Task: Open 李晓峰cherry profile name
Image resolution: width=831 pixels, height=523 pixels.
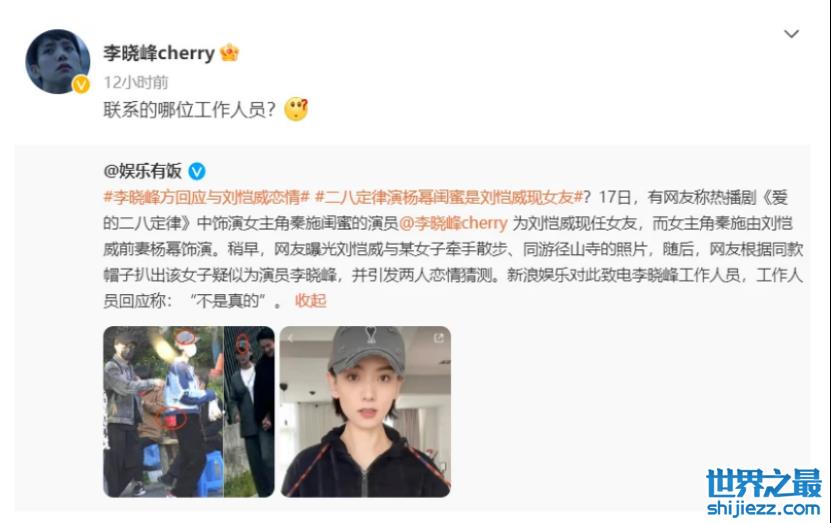Action: [x=159, y=52]
